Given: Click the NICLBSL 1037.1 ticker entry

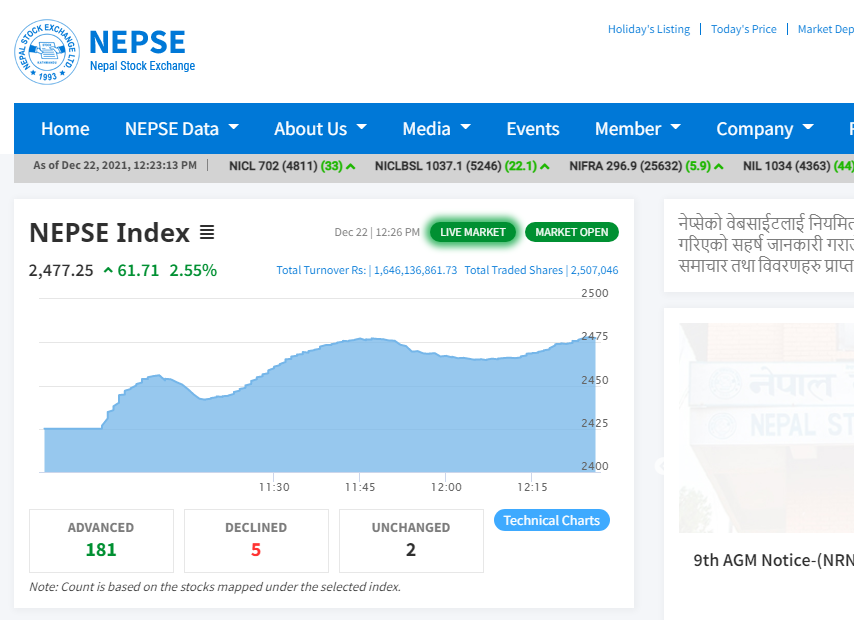Looking at the screenshot, I should 462,166.
